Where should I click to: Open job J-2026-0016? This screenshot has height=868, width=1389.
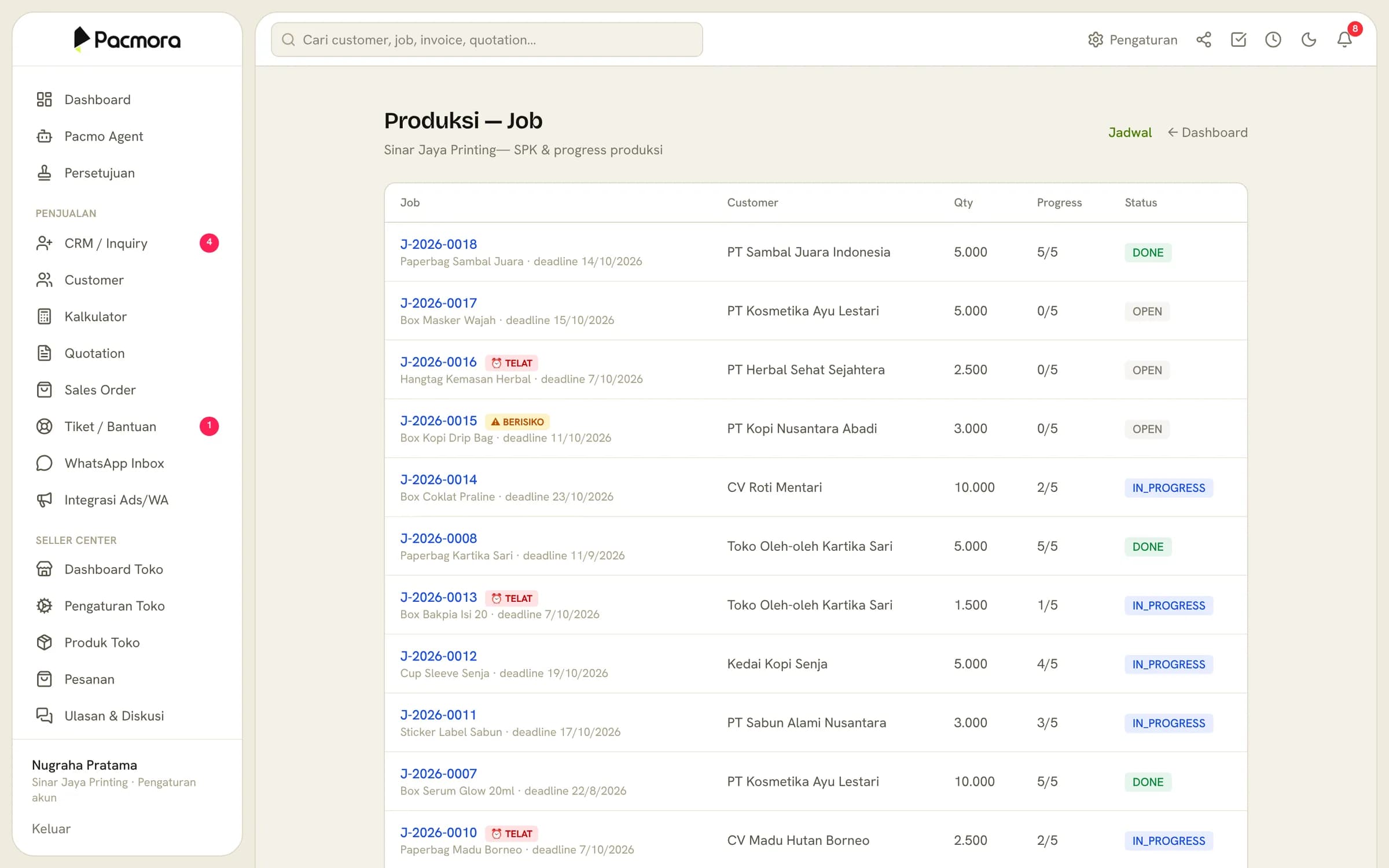(x=438, y=362)
